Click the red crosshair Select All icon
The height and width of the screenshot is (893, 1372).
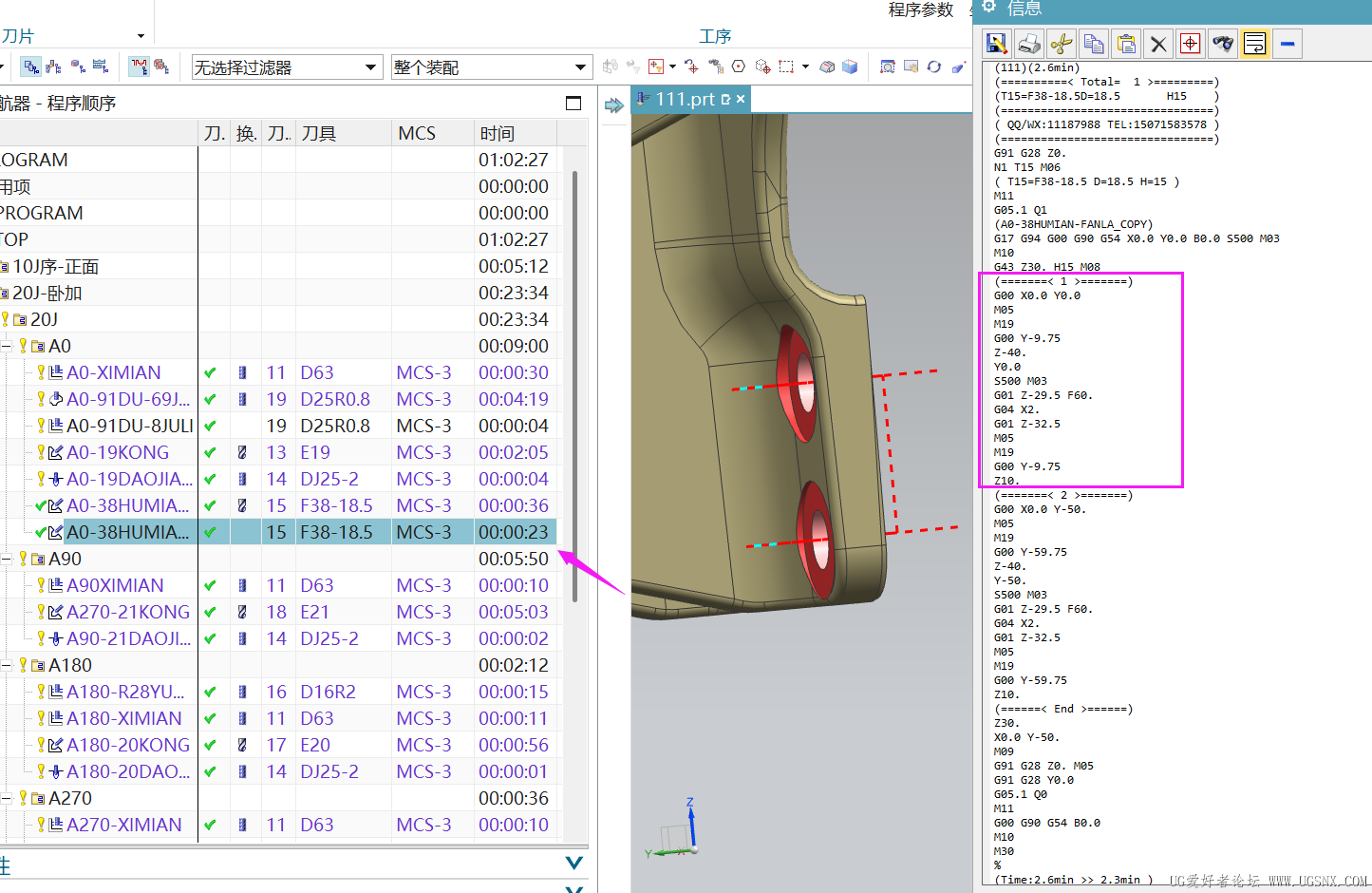point(1191,44)
